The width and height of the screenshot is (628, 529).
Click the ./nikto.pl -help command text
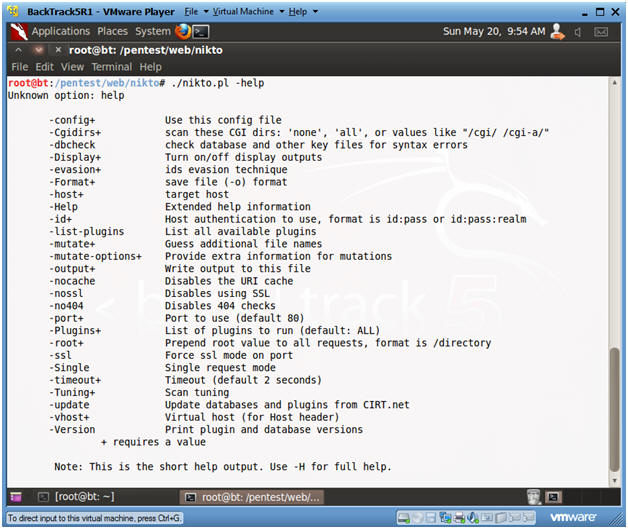[x=217, y=83]
